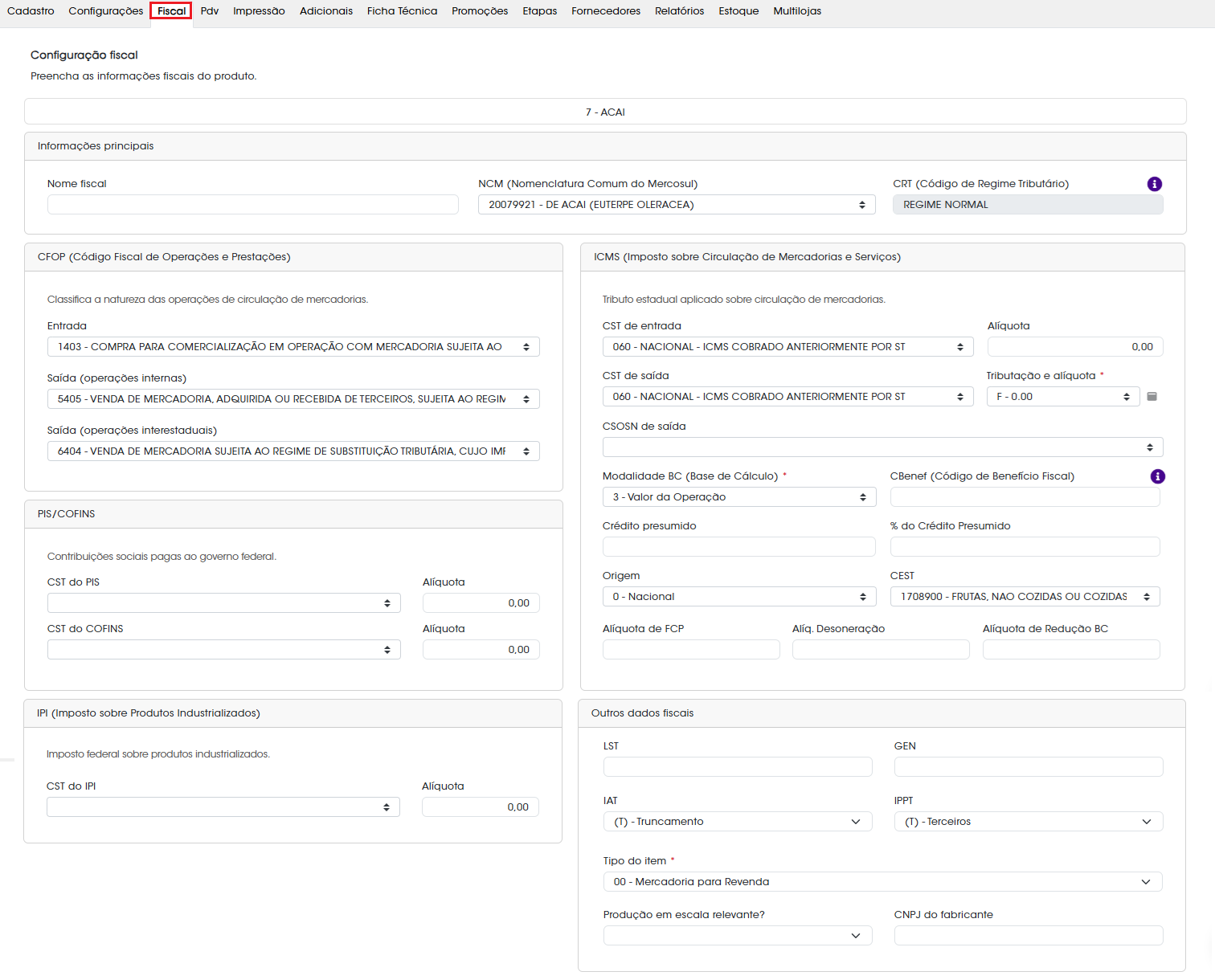The width and height of the screenshot is (1215, 980).
Task: Open Tipo do item dropdown
Action: (x=882, y=882)
